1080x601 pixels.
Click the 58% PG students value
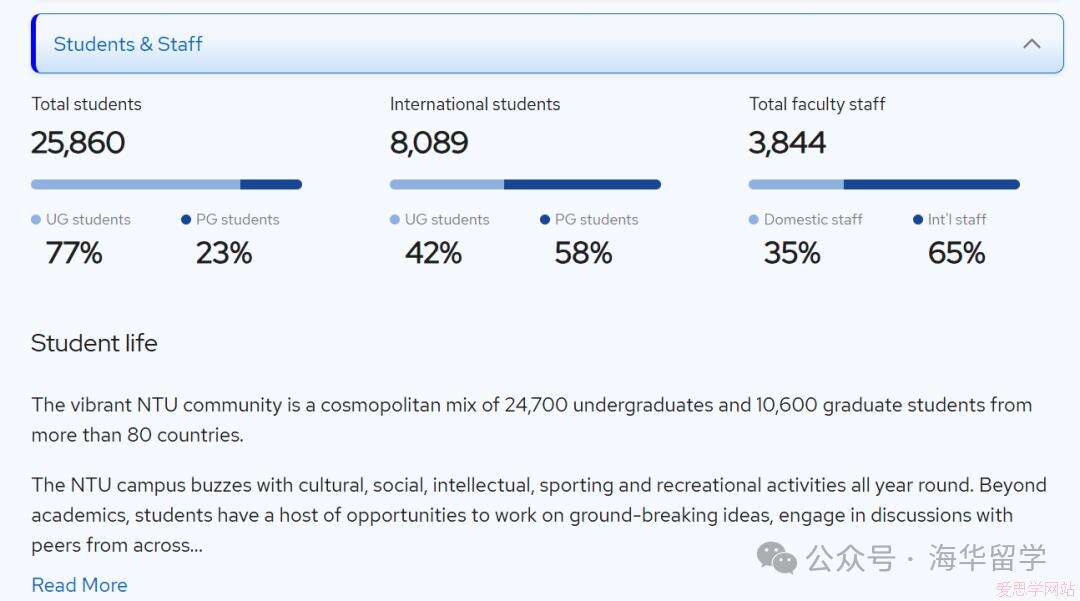[x=583, y=253]
